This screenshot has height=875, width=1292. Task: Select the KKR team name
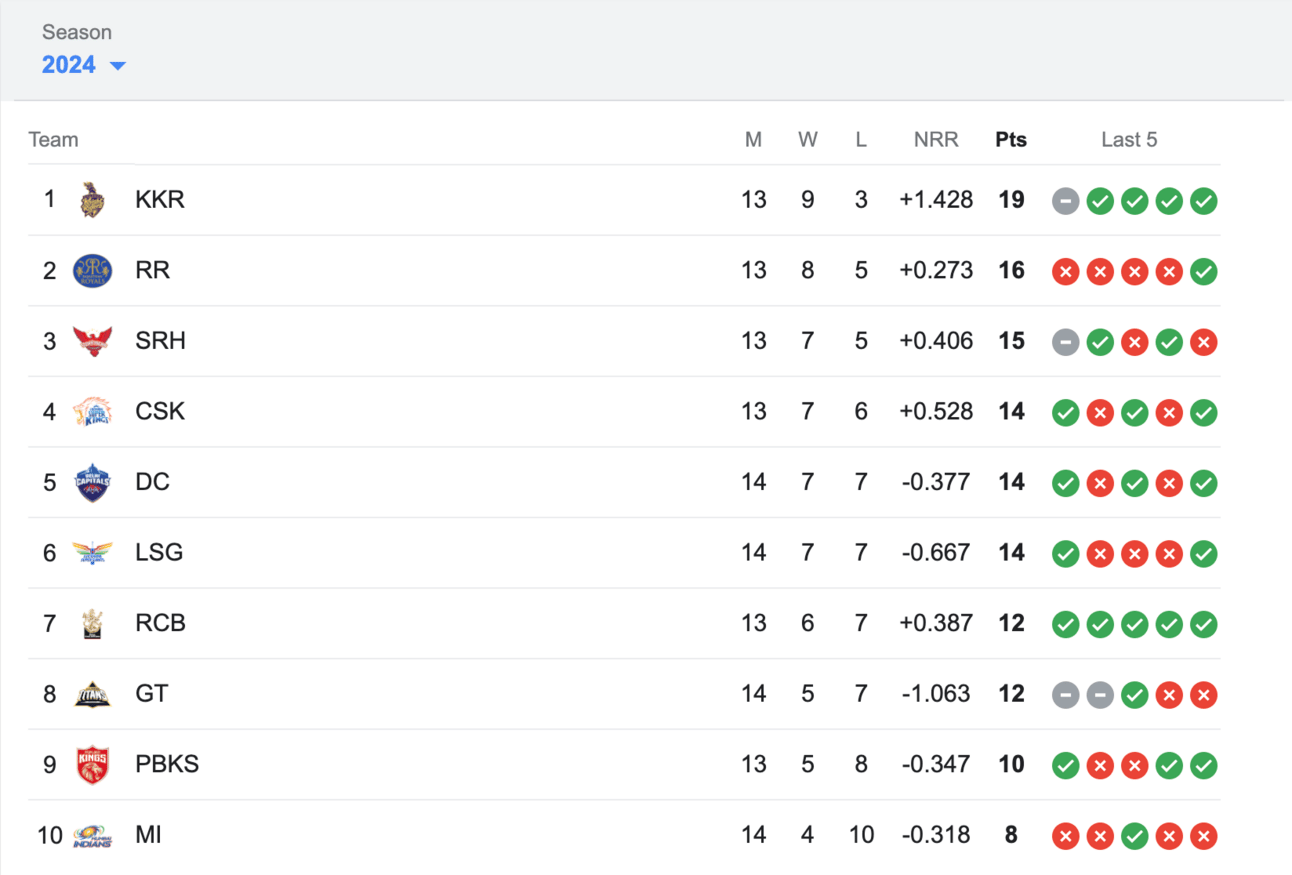click(x=160, y=200)
